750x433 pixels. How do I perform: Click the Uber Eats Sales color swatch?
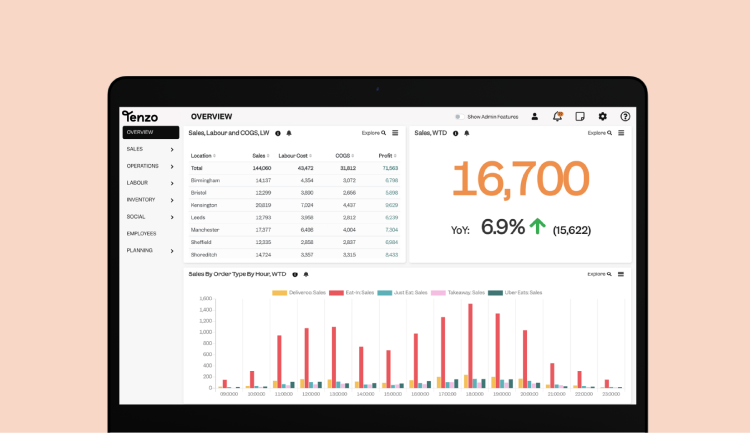click(494, 293)
